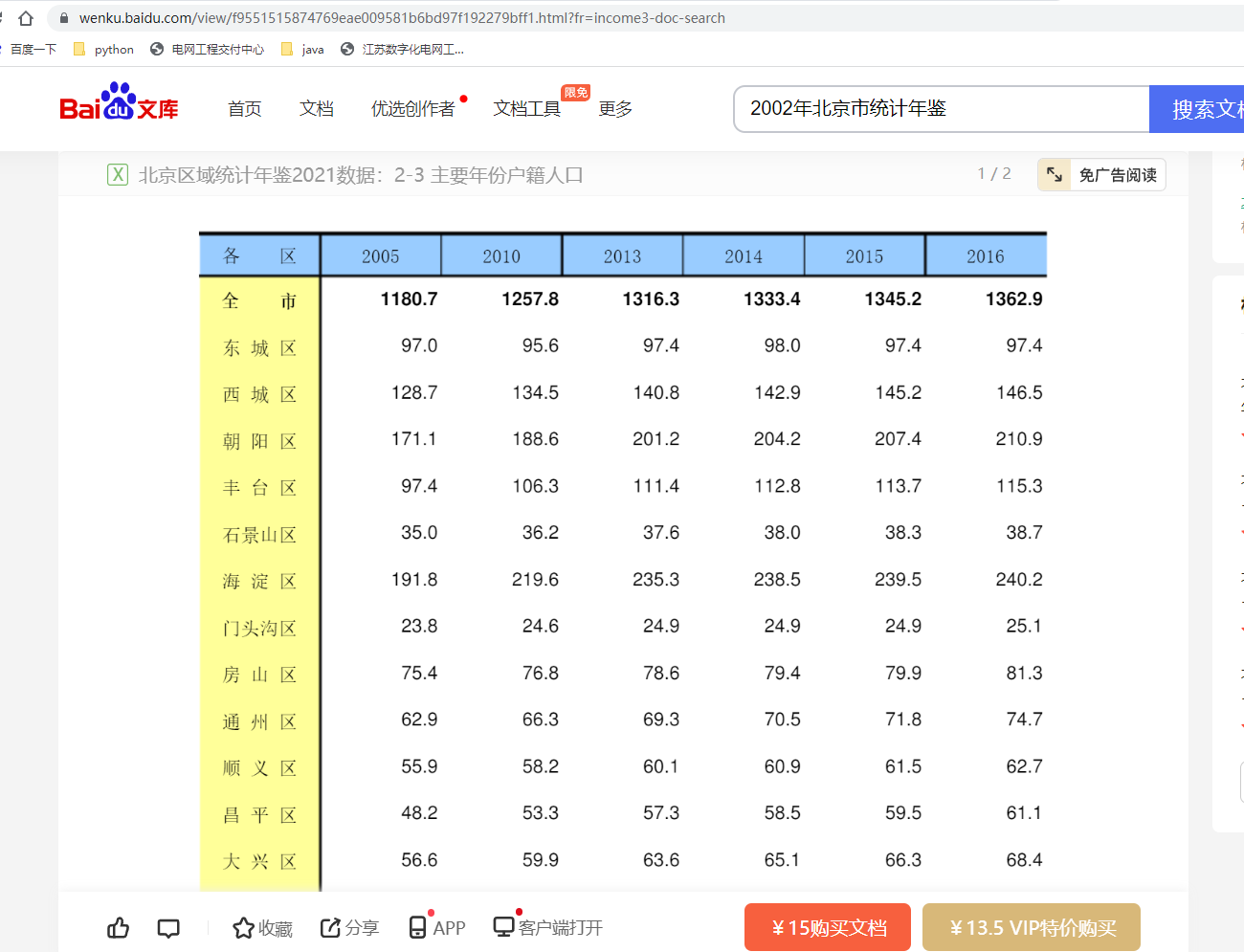The height and width of the screenshot is (952, 1244).
Task: Click the star 收藏 favorite button
Action: [x=262, y=928]
